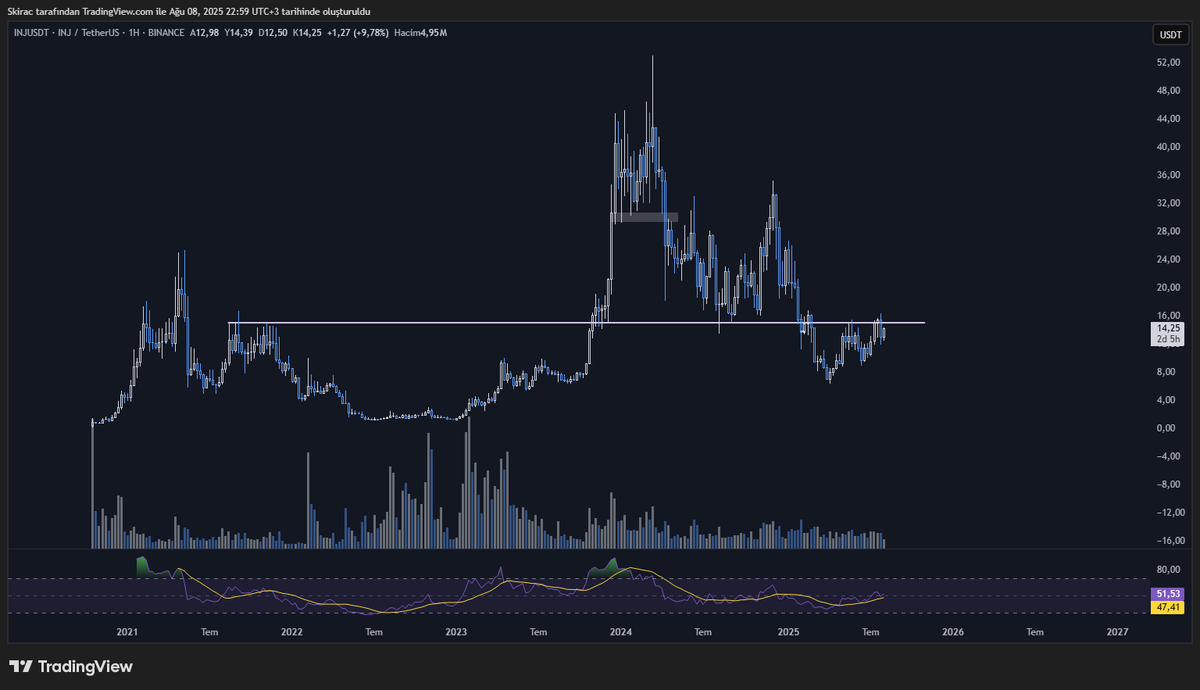1200x690 pixels.
Task: Click the 16,00 price axis label
Action: (x=1169, y=315)
